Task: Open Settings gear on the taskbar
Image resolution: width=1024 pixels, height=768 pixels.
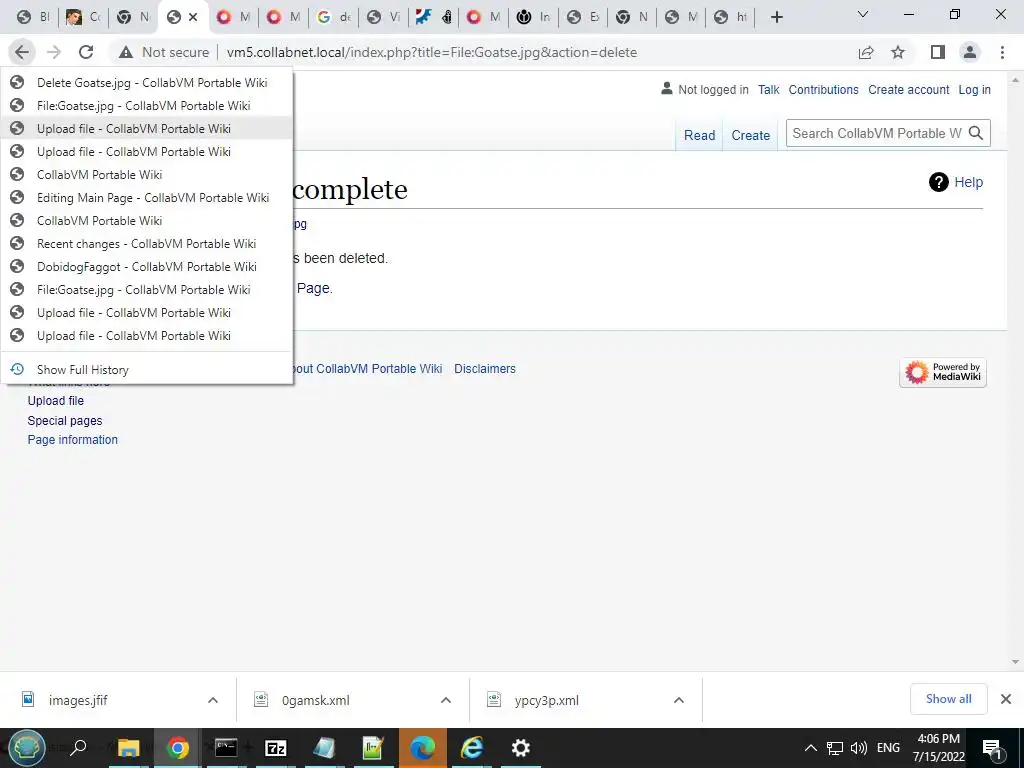Action: coord(520,748)
